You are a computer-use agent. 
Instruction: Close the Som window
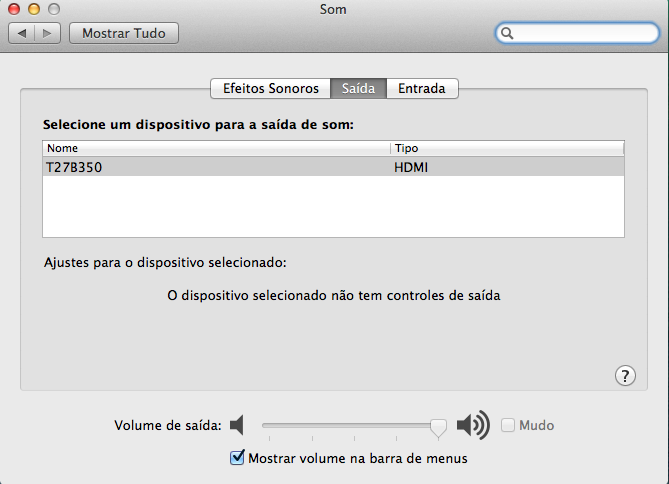[x=14, y=8]
